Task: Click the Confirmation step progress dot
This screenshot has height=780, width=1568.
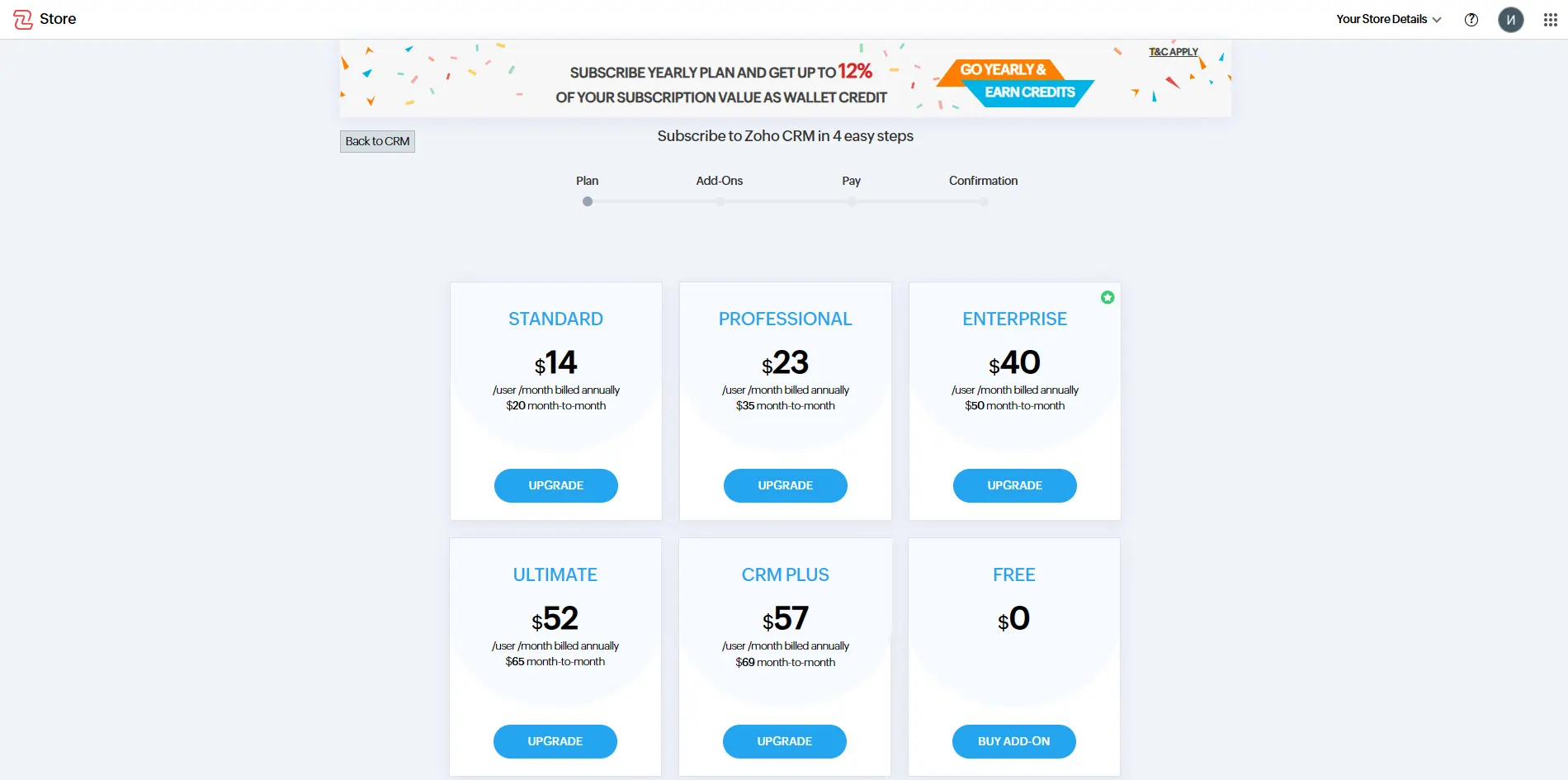Action: point(984,201)
